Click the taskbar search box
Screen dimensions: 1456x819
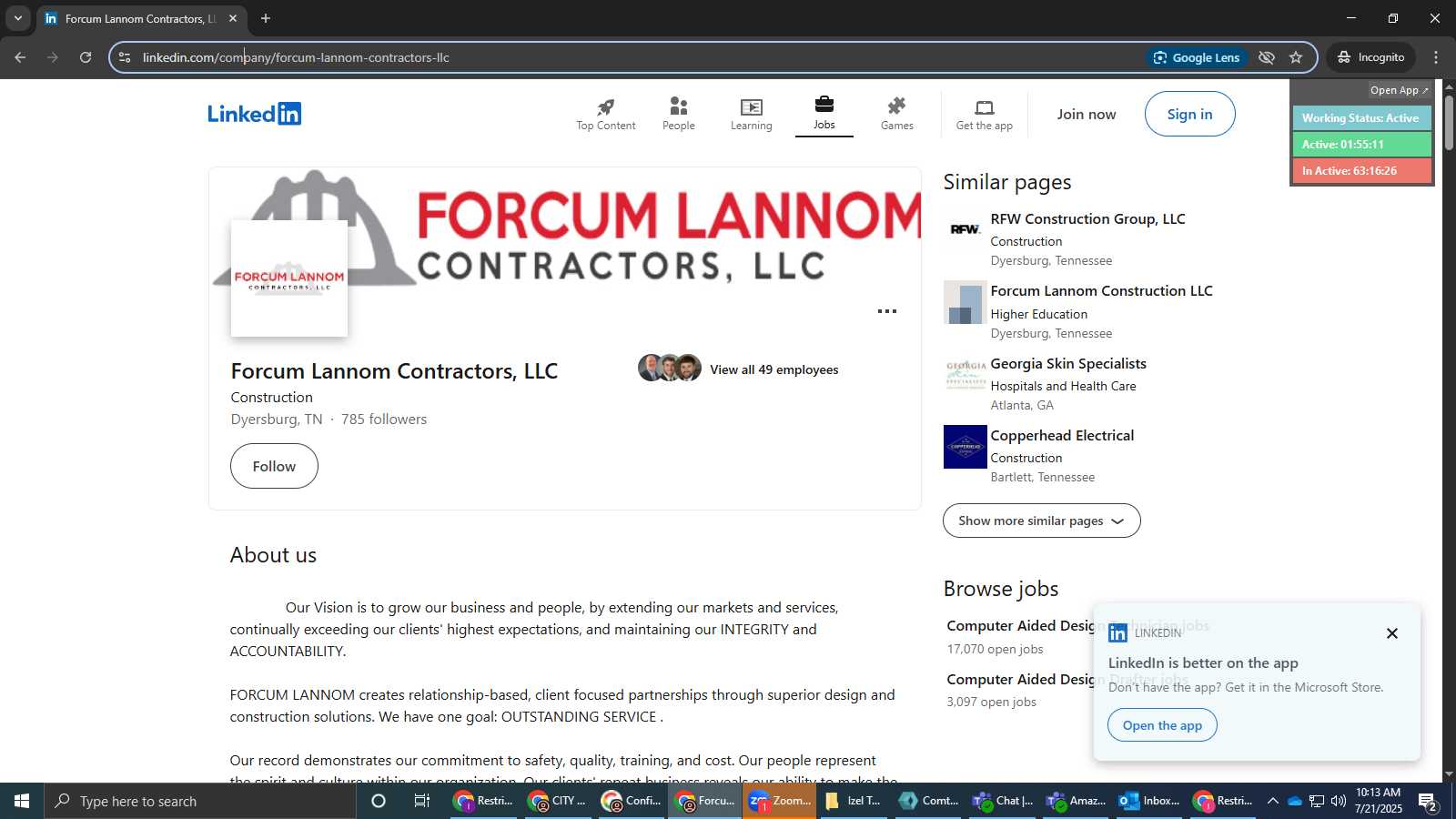point(200,801)
